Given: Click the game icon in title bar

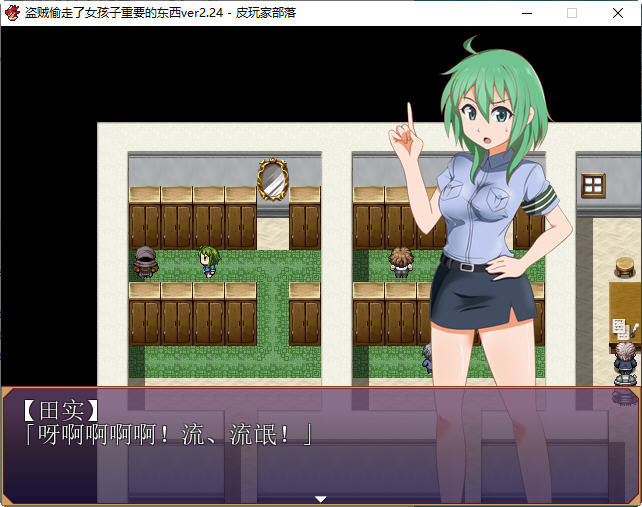Looking at the screenshot, I should click(12, 13).
